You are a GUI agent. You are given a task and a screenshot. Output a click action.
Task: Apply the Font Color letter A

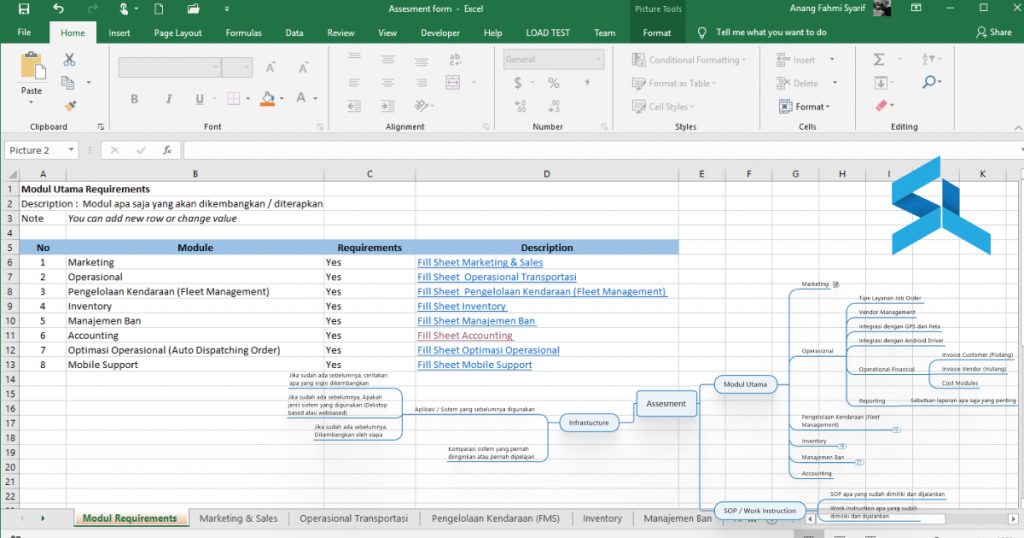[x=300, y=98]
